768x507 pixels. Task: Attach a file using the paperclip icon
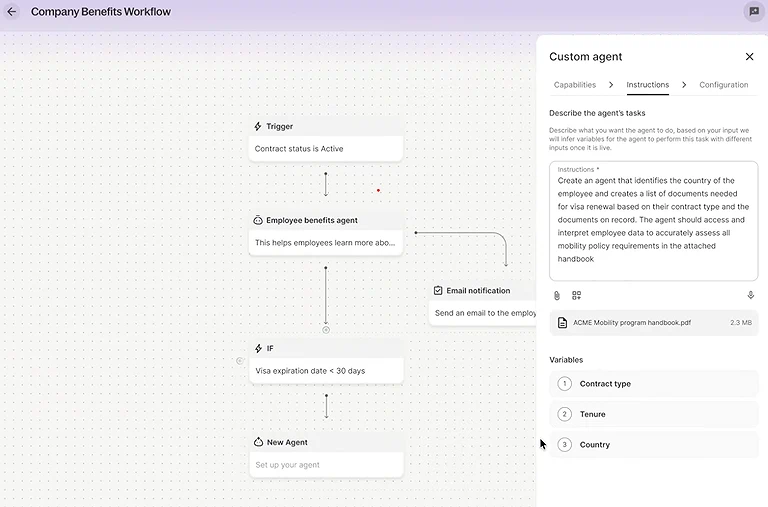click(x=557, y=295)
